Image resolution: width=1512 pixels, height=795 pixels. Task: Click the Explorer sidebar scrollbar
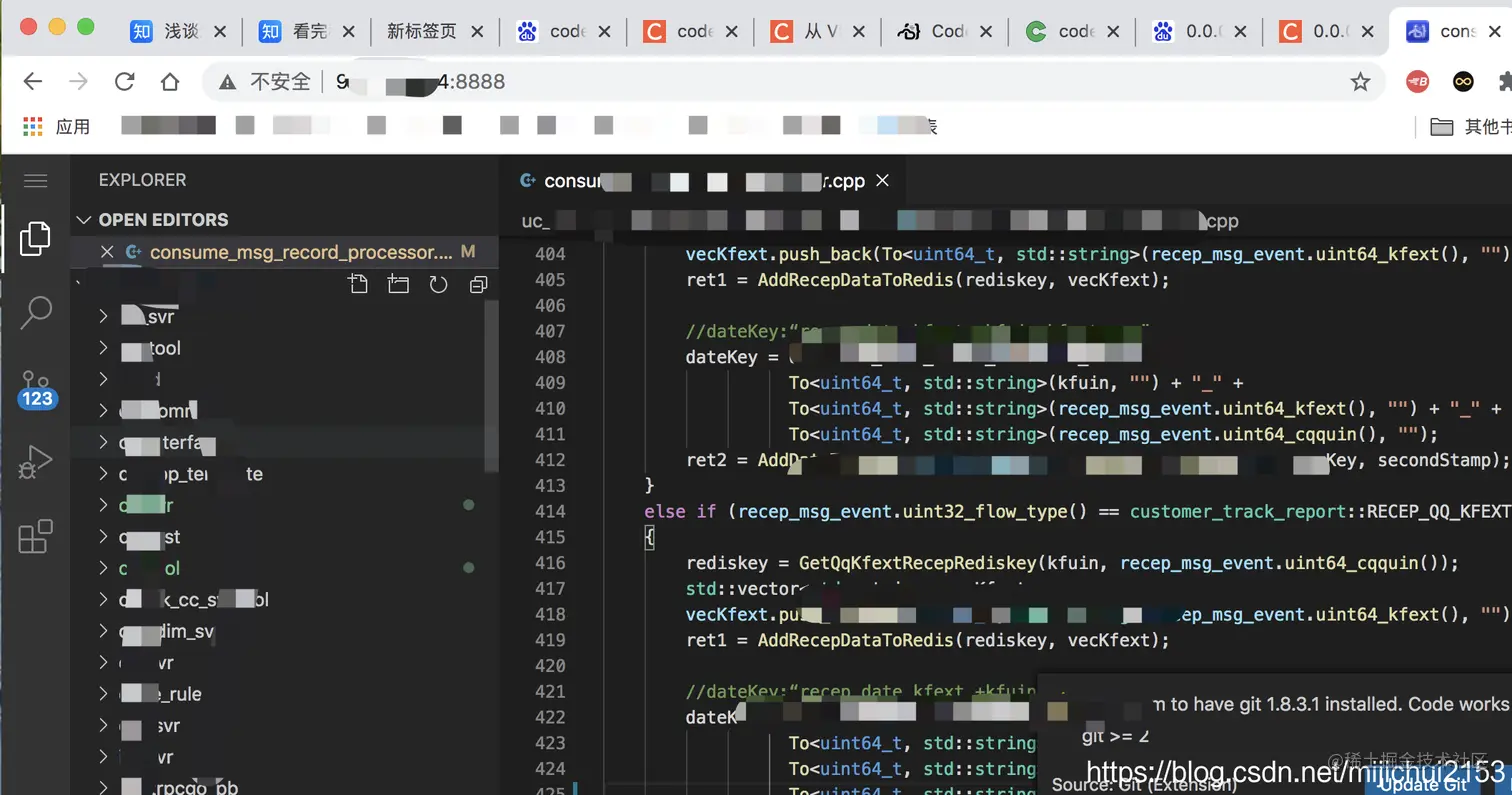click(490, 385)
